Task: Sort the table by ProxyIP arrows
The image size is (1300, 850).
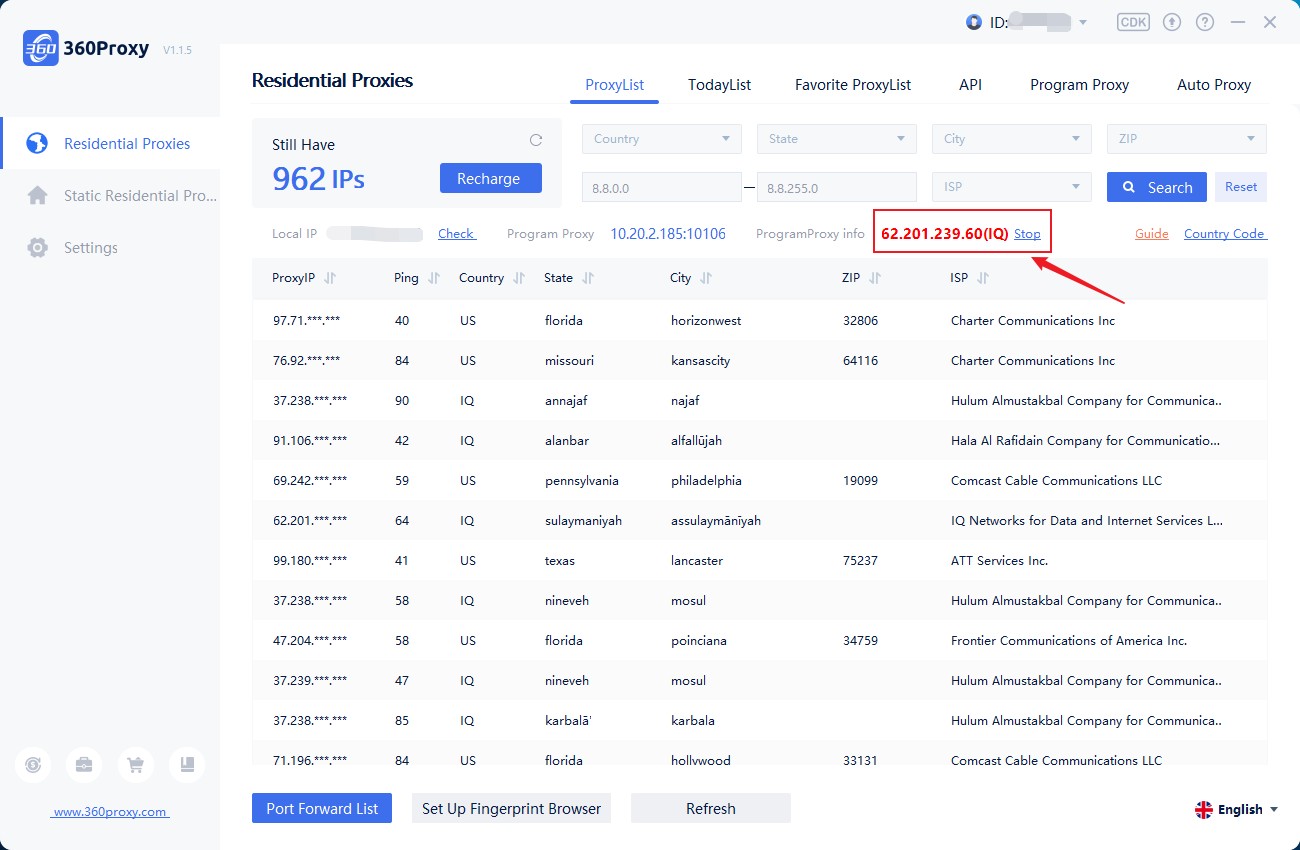Action: 330,278
